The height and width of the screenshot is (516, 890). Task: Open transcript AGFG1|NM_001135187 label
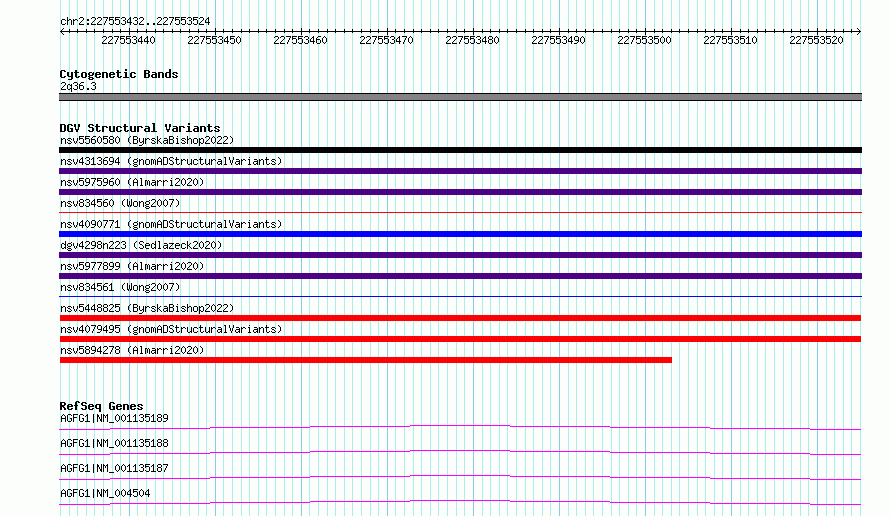[114, 468]
